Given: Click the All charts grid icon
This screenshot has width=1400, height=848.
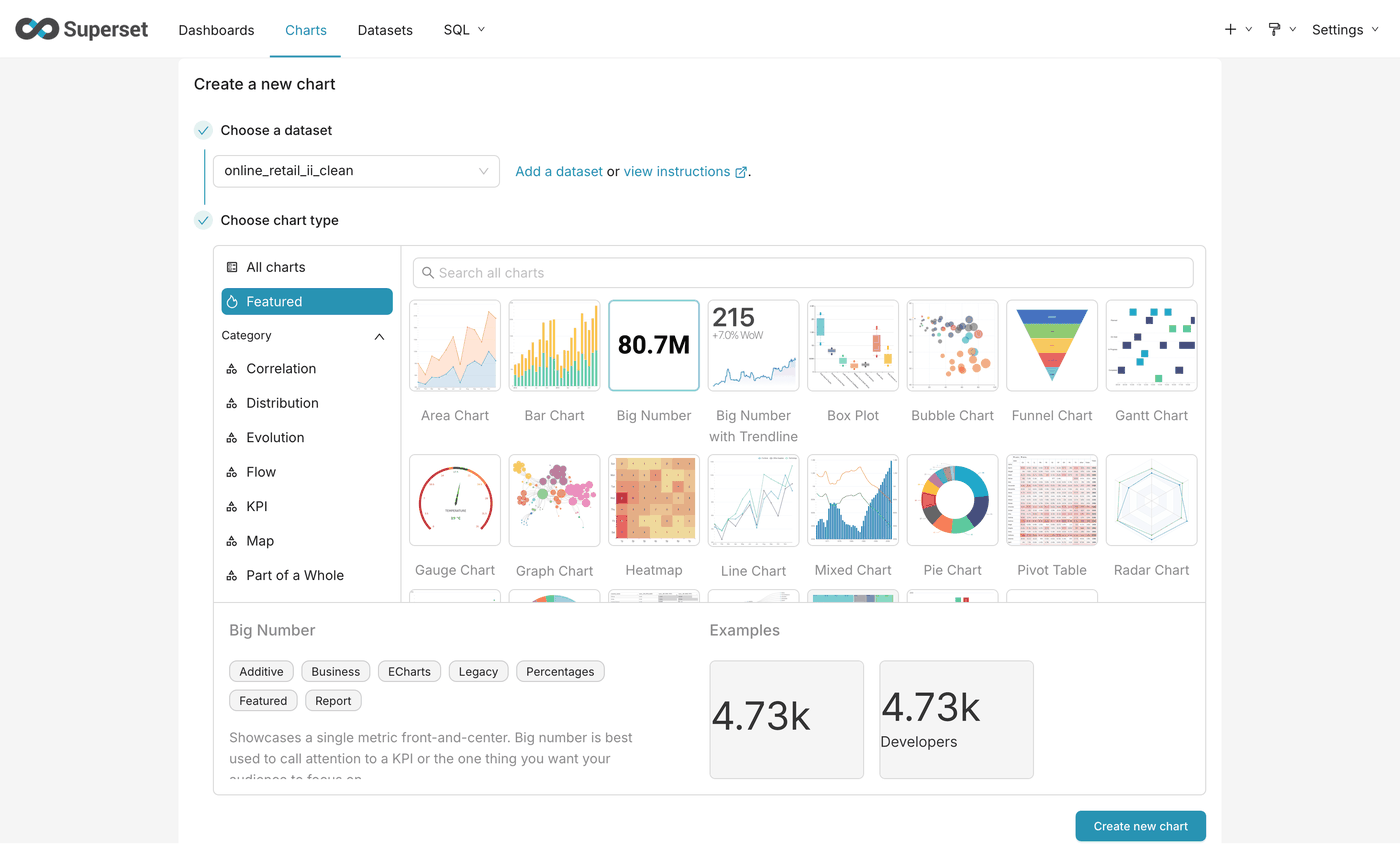Looking at the screenshot, I should [232, 267].
